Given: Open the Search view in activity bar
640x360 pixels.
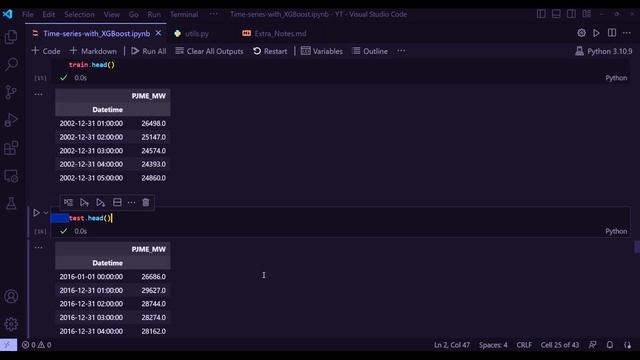Looking at the screenshot, I should pyautogui.click(x=11, y=64).
